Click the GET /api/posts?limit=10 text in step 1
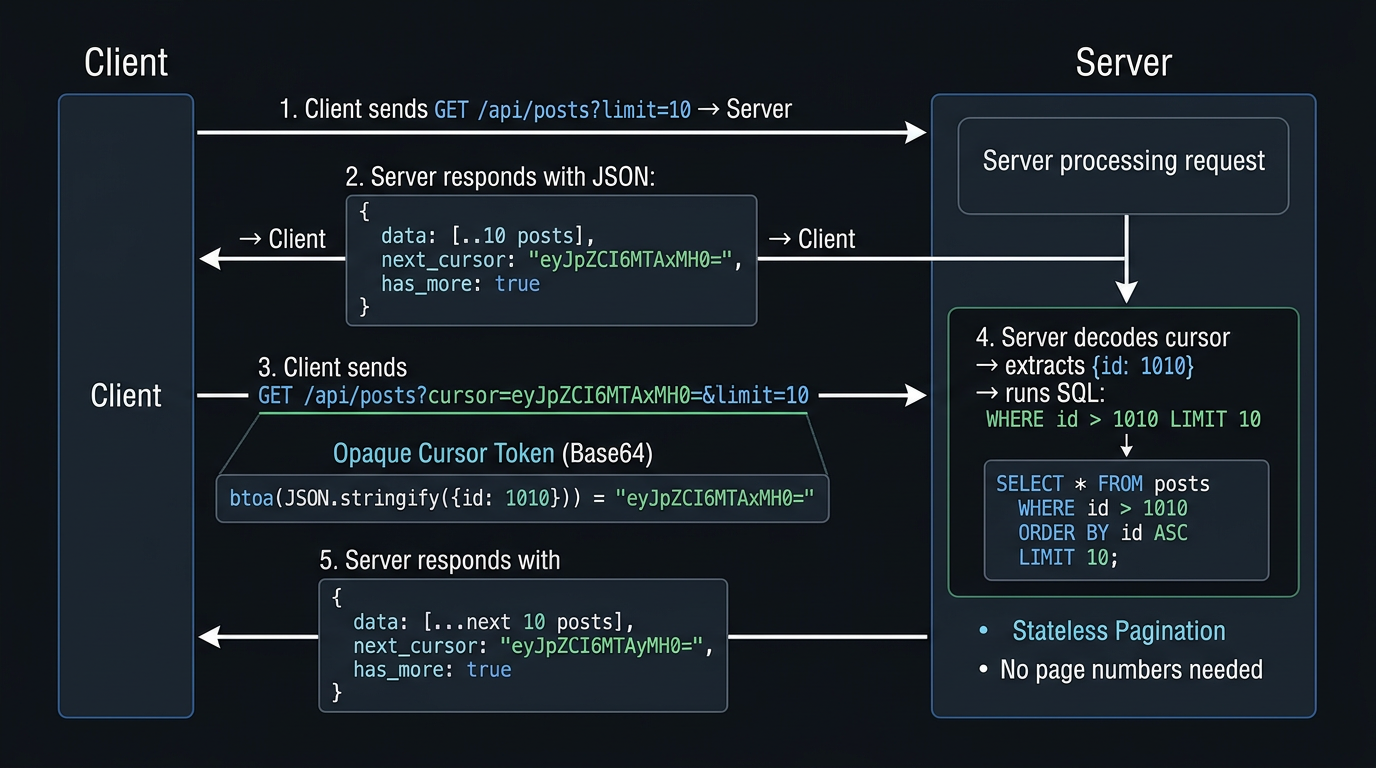 [562, 110]
